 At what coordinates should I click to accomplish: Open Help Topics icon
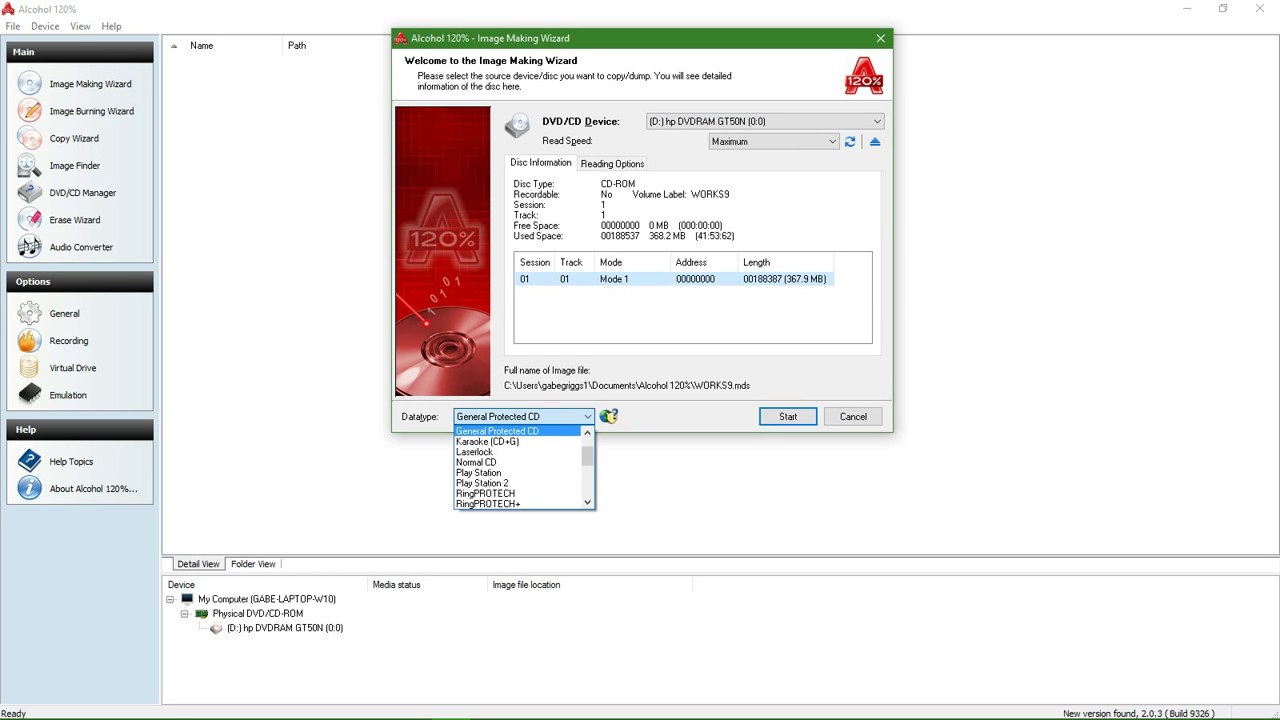pos(30,461)
